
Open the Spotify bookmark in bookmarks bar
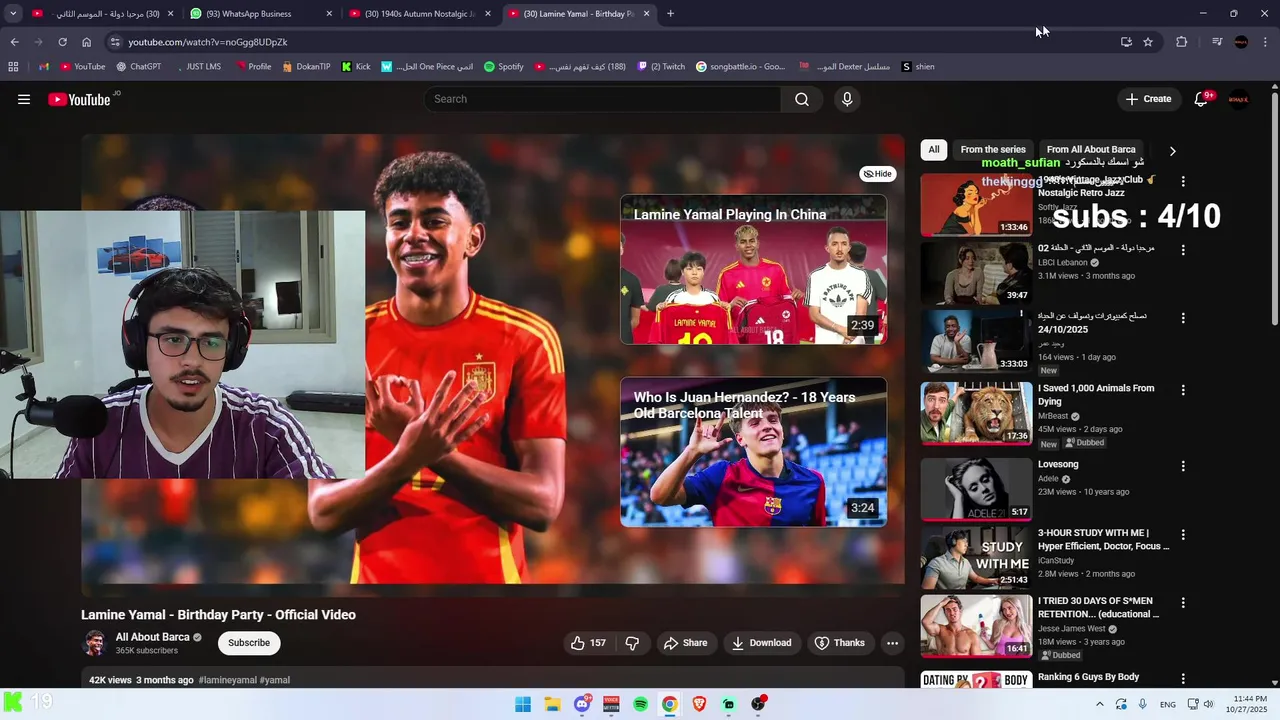(504, 67)
